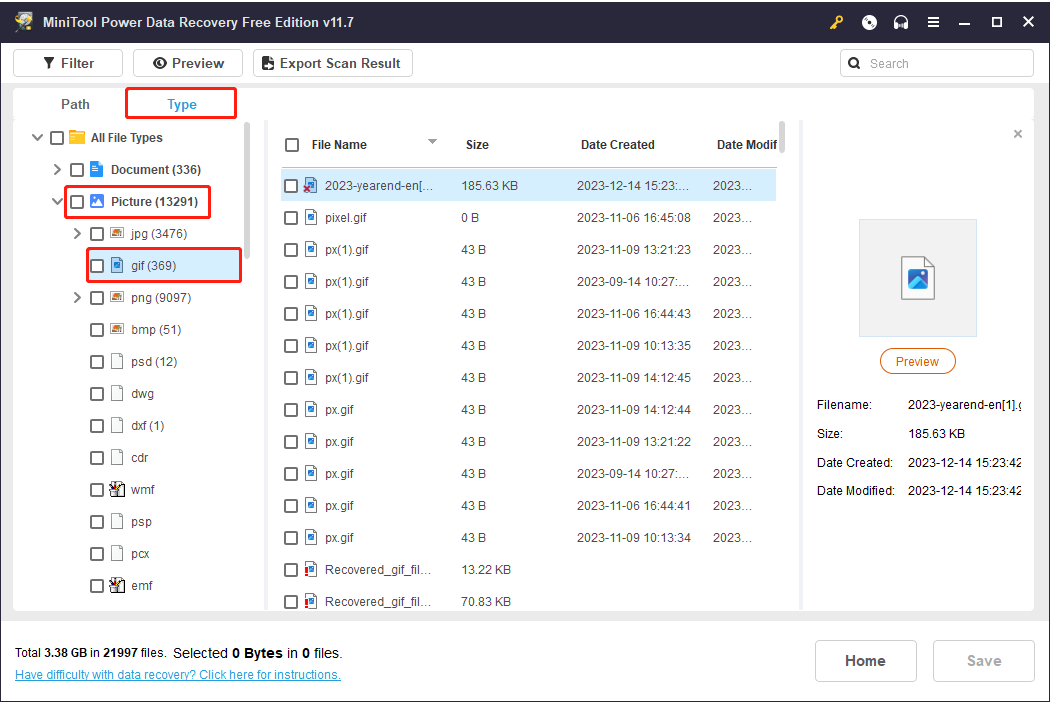The image size is (1052, 706).
Task: Close the preview panel with X
Action: [x=1017, y=134]
